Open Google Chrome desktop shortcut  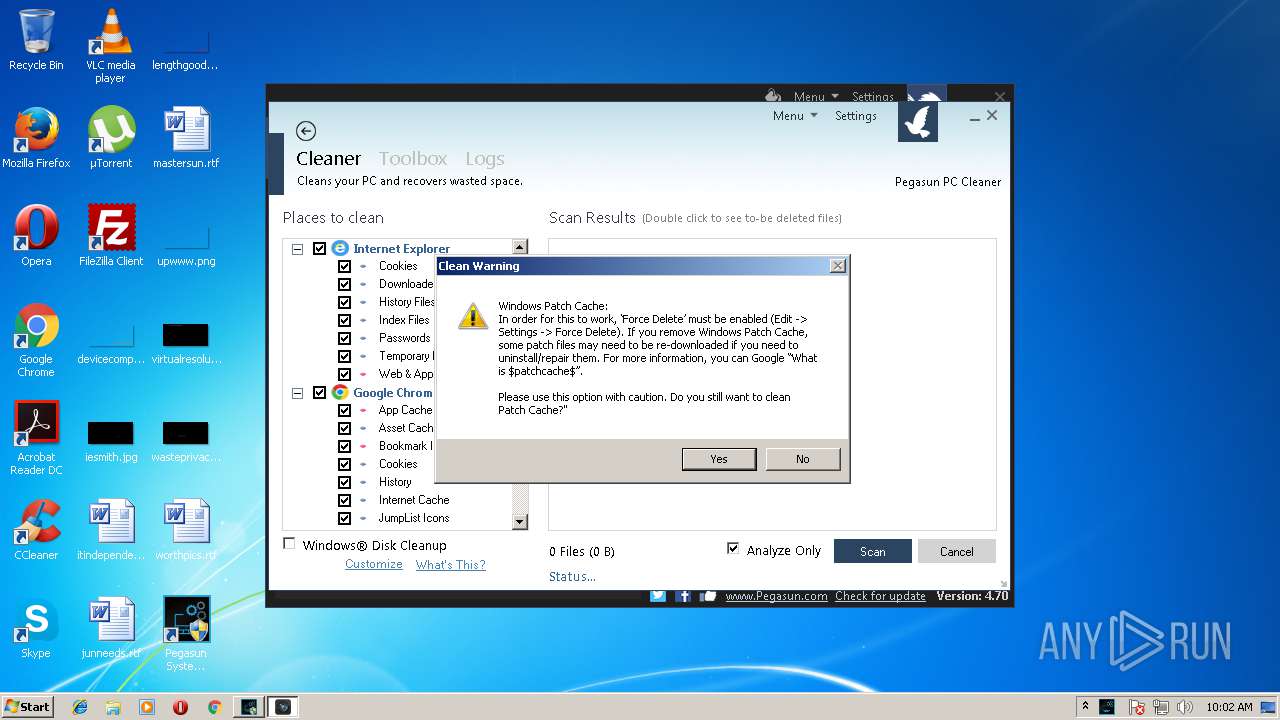pyautogui.click(x=36, y=341)
